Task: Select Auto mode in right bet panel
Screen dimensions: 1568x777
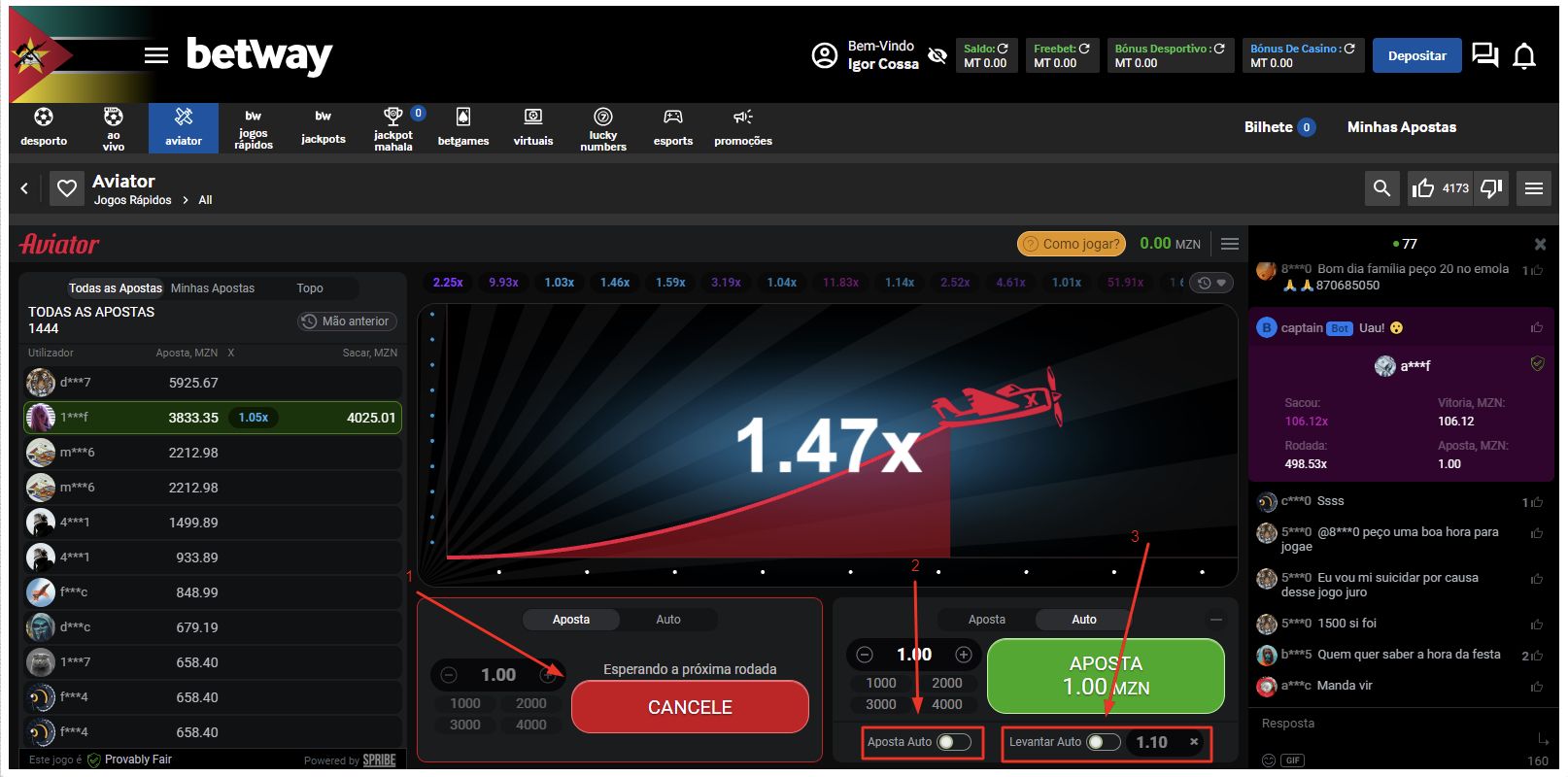Action: click(x=1084, y=620)
